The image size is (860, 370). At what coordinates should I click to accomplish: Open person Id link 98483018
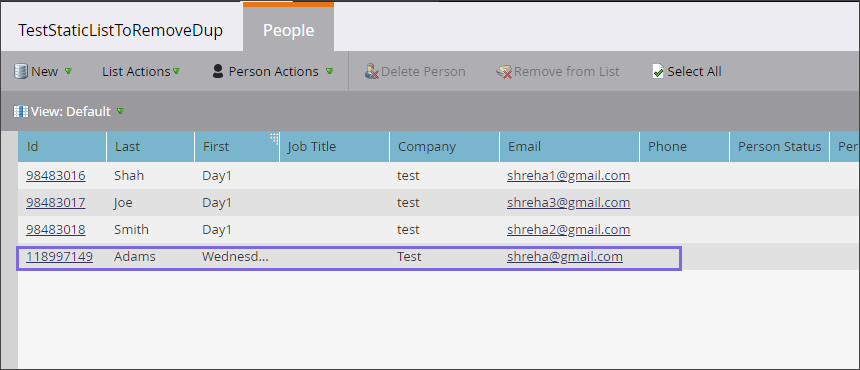55,230
